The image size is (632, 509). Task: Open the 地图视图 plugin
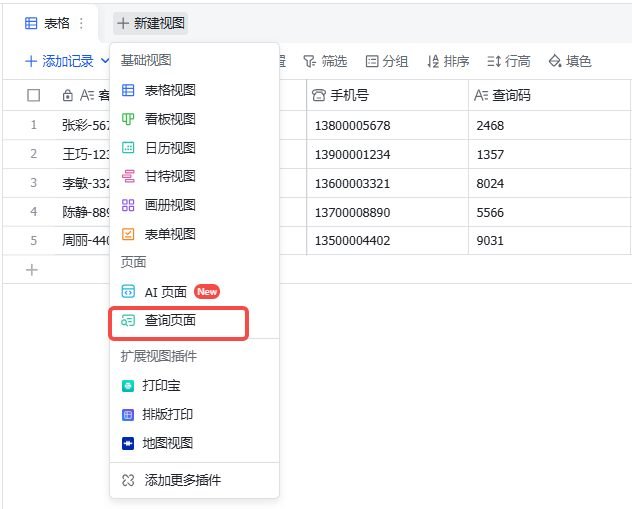[194, 443]
